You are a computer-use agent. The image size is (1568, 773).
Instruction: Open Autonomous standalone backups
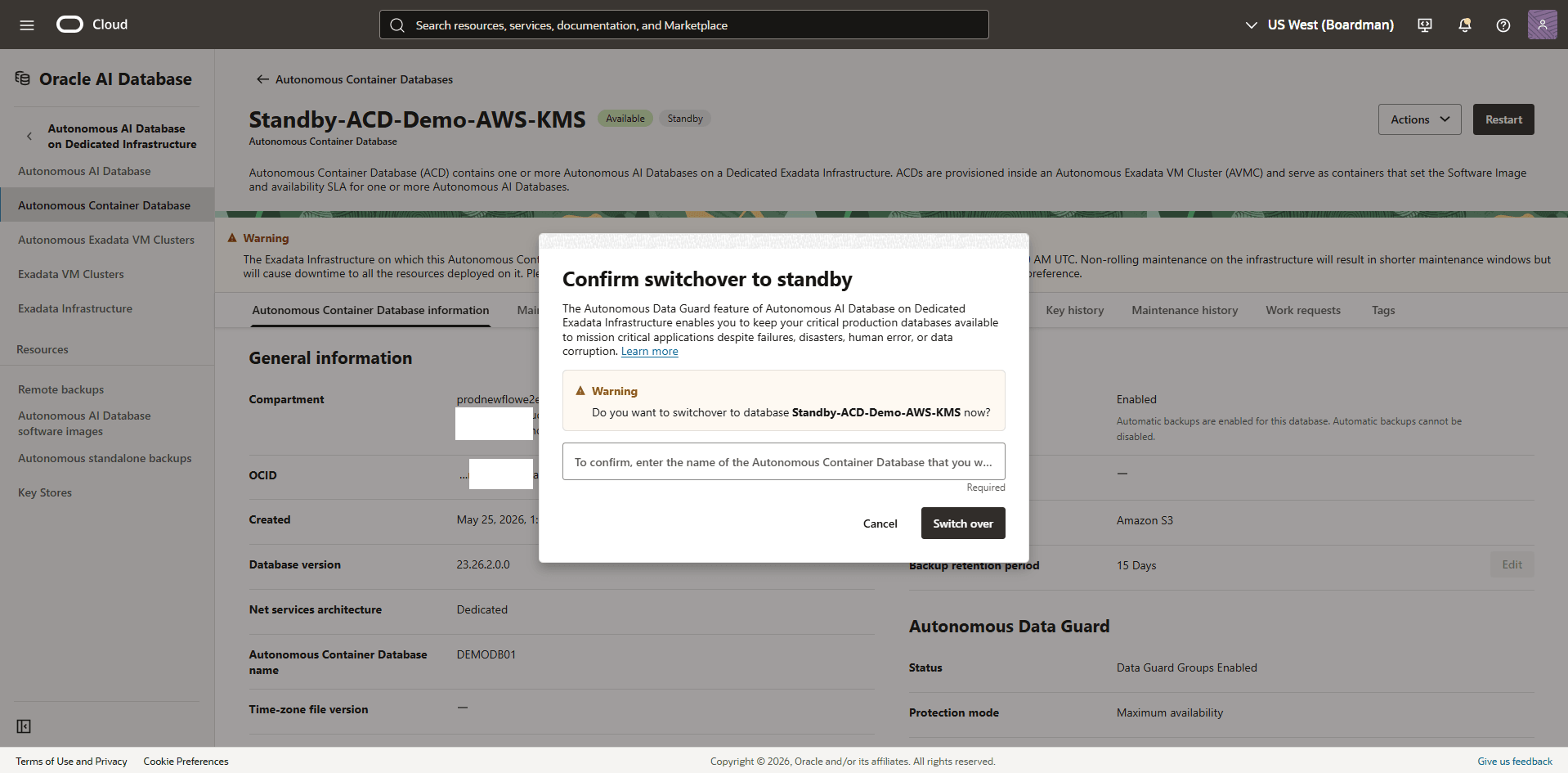click(x=105, y=458)
